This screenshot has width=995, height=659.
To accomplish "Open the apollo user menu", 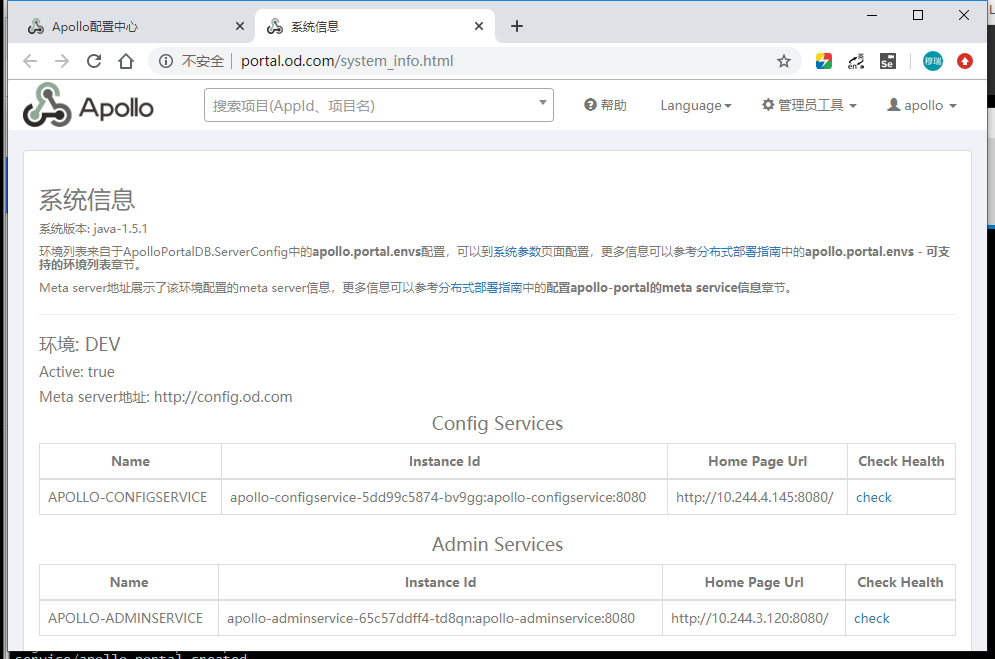I will tap(922, 105).
